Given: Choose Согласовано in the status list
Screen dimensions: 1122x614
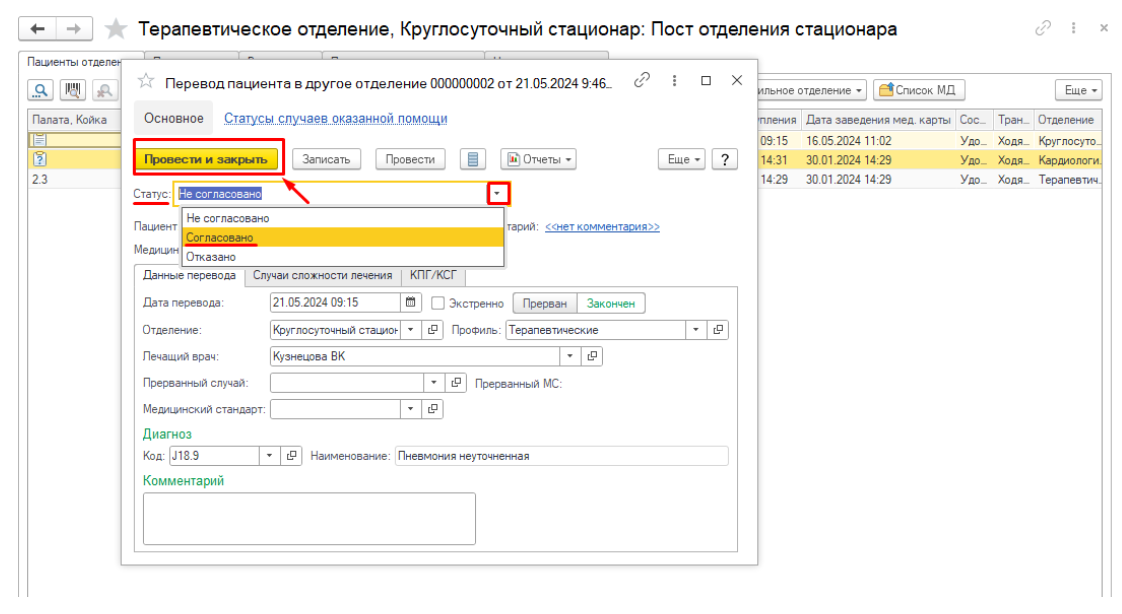Looking at the screenshot, I should tap(220, 238).
